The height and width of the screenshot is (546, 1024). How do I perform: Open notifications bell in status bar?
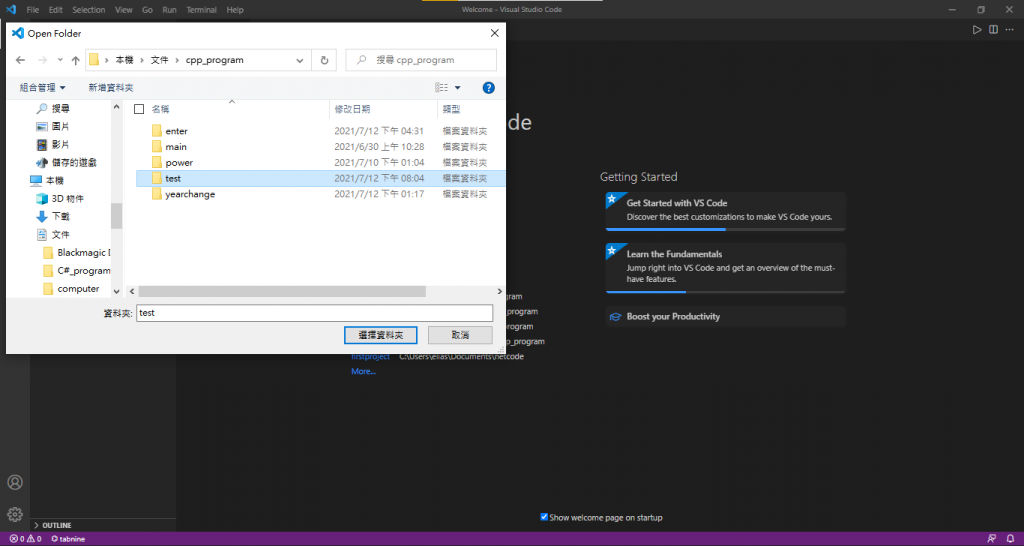(1010, 539)
